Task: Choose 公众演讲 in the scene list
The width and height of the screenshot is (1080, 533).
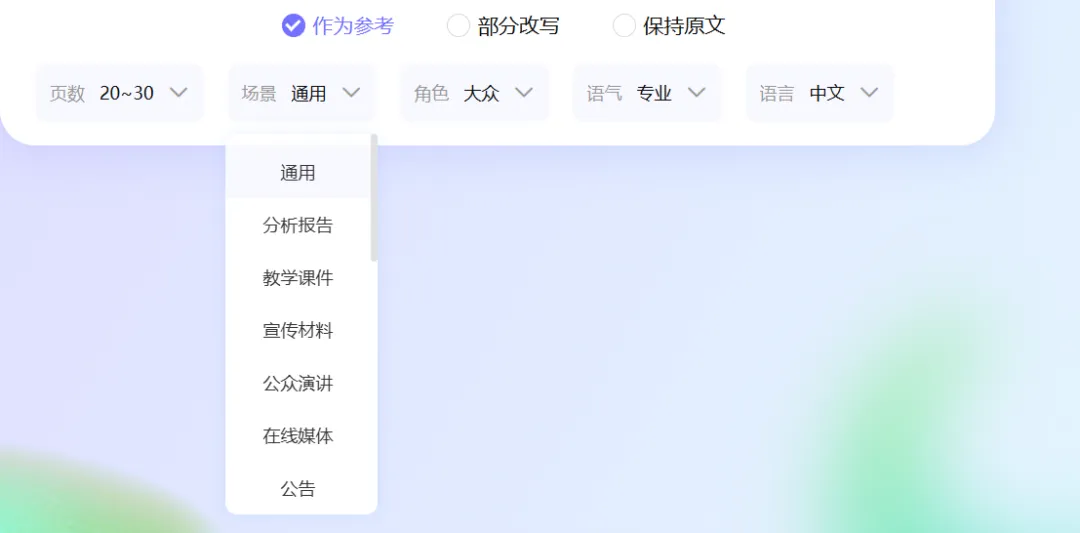Action: point(298,384)
